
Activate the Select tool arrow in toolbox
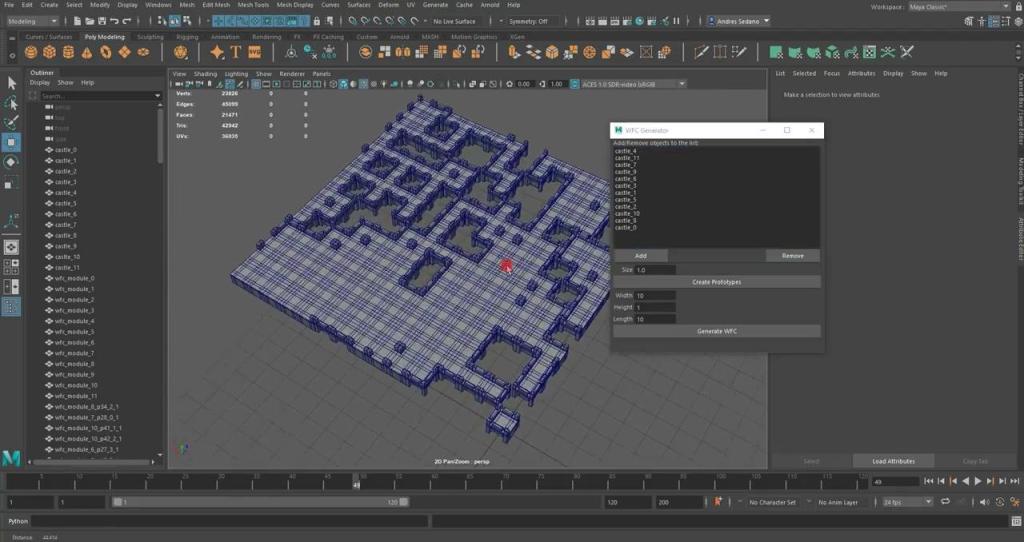[x=11, y=83]
